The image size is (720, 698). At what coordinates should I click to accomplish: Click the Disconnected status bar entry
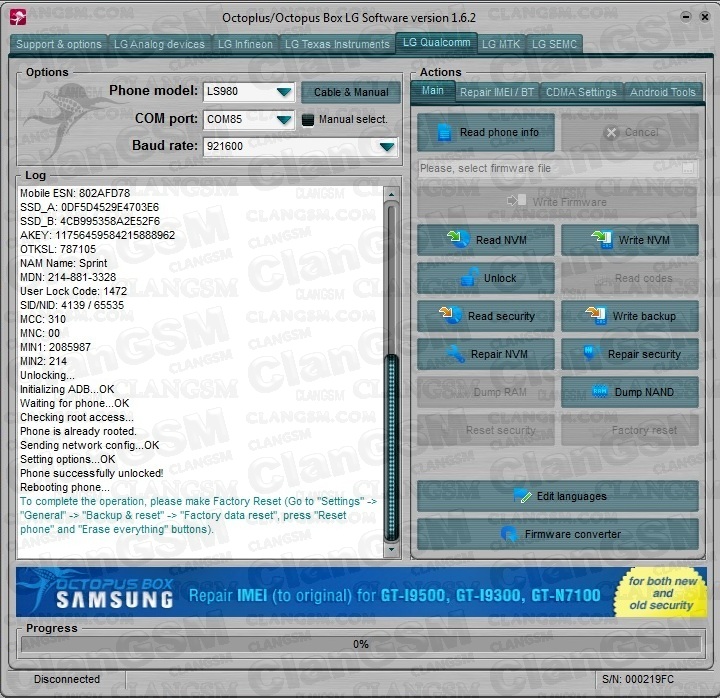[67, 679]
